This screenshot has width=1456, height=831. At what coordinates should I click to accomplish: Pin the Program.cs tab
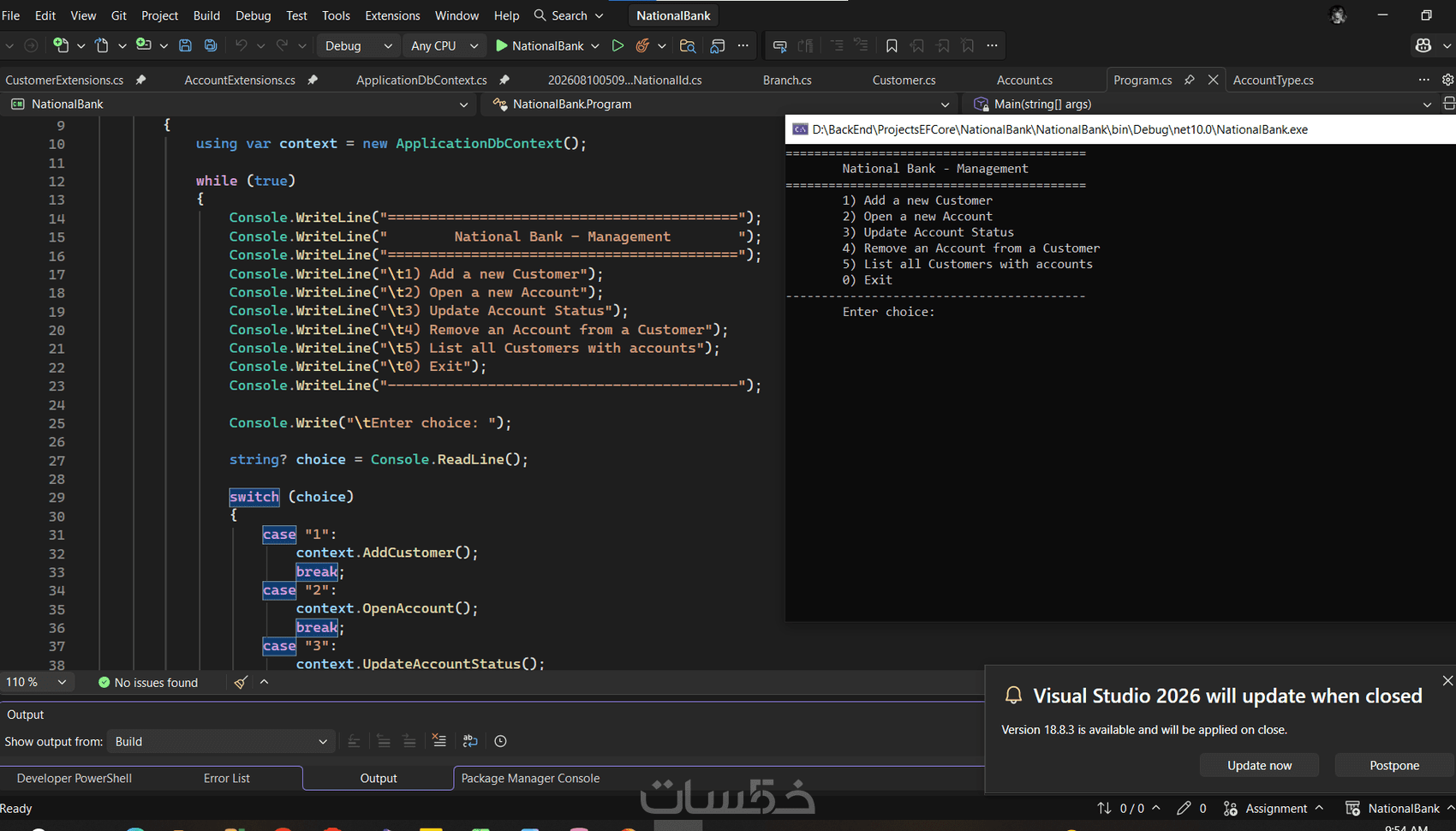point(1190,80)
